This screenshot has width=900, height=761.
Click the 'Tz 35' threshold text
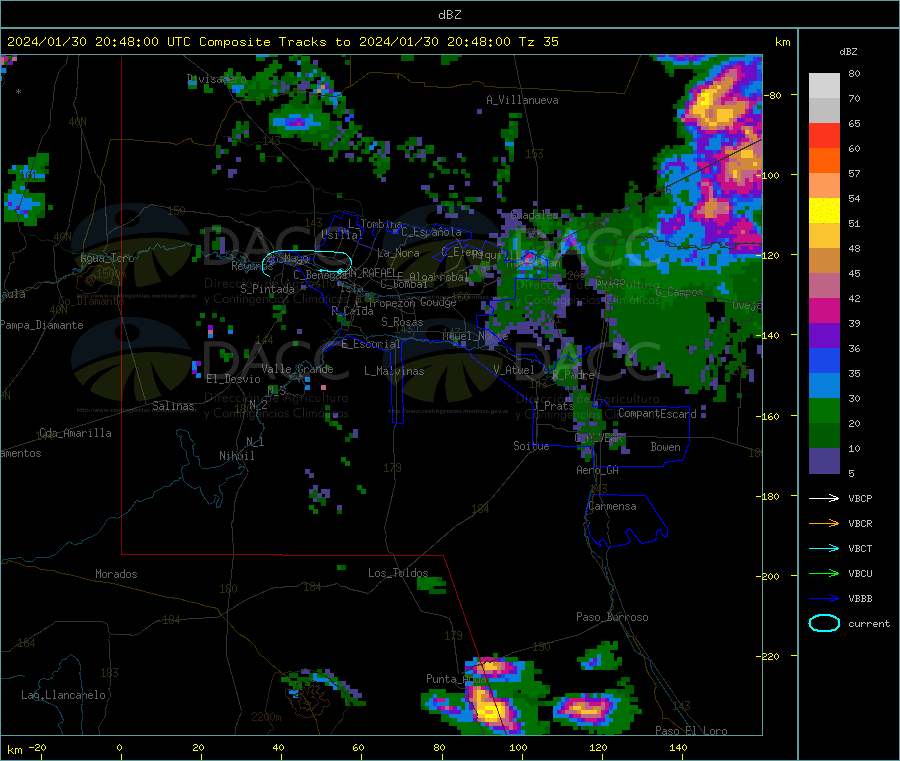point(538,42)
